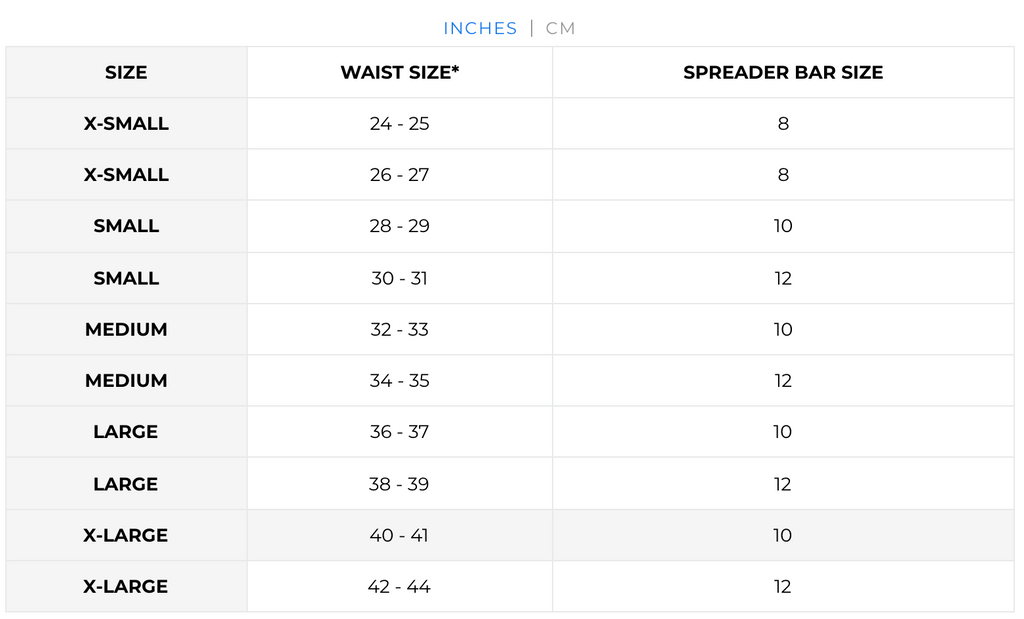
Task: Click SMALL label in the 28 - 29 row
Action: click(x=126, y=226)
